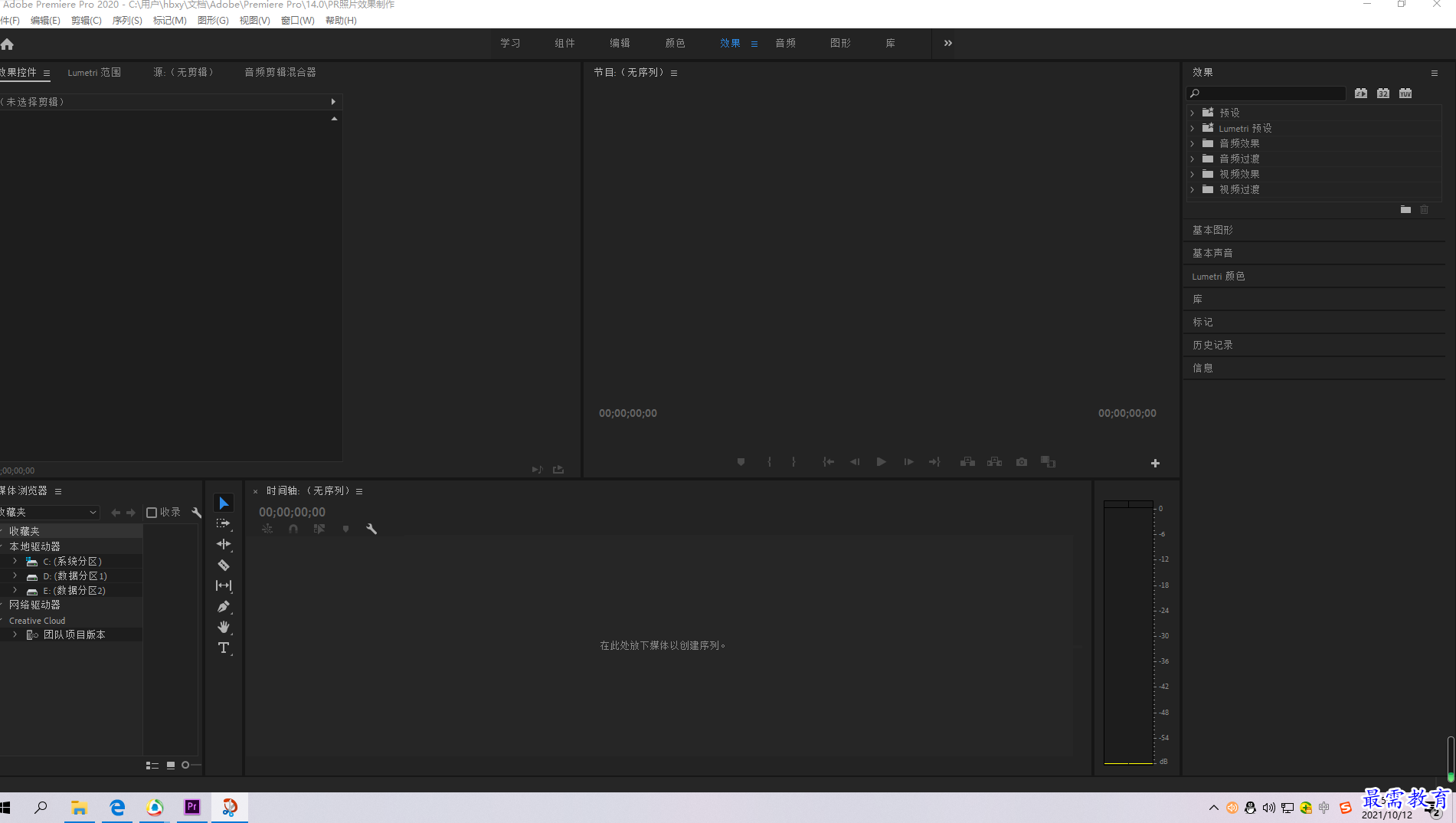Toggle Linked Selection in timeline
The image size is (1456, 823).
coord(319,529)
